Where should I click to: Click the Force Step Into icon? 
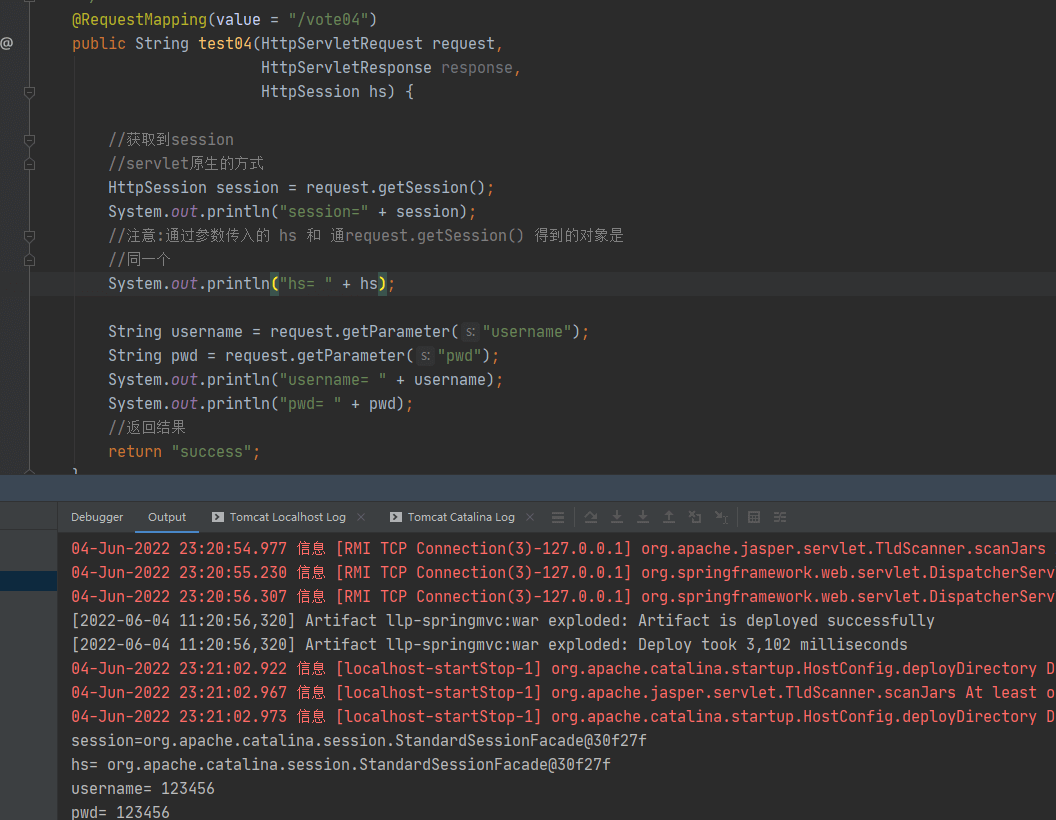pyautogui.click(x=643, y=517)
